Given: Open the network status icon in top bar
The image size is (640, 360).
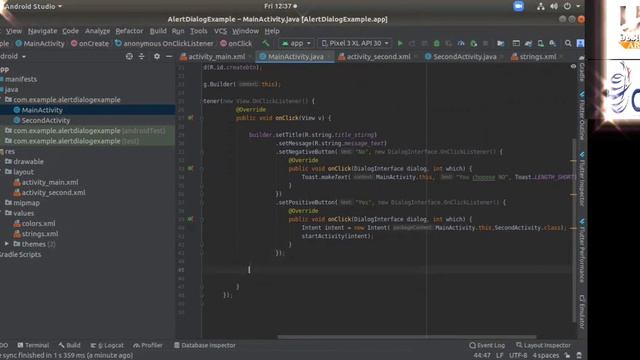Looking at the screenshot, I should tap(540, 6).
